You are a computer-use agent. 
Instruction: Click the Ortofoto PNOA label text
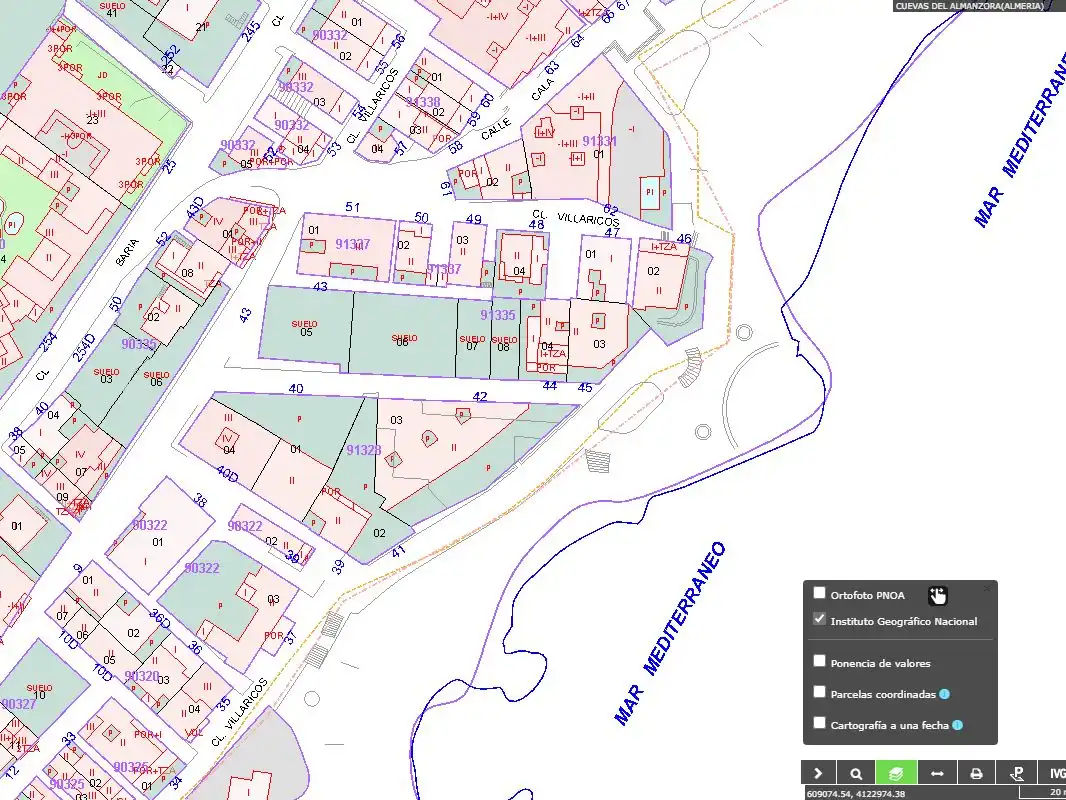coord(867,595)
